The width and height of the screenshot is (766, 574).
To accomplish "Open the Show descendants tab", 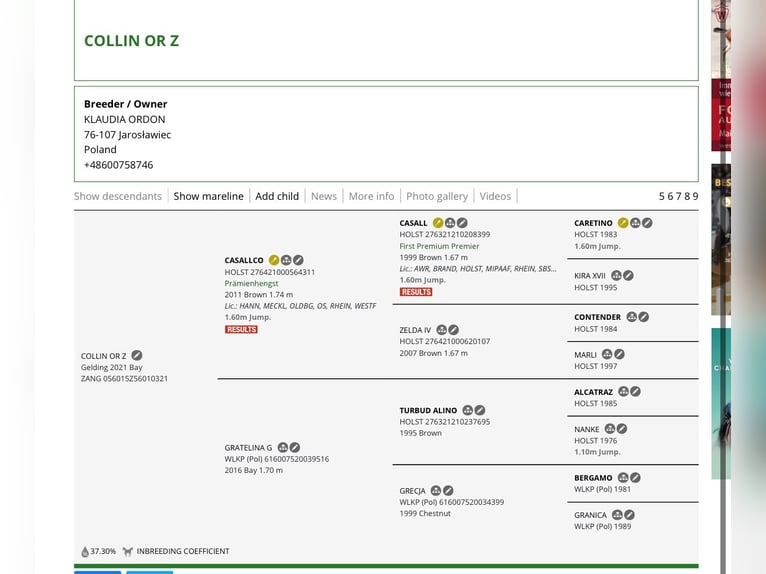I will coord(118,196).
